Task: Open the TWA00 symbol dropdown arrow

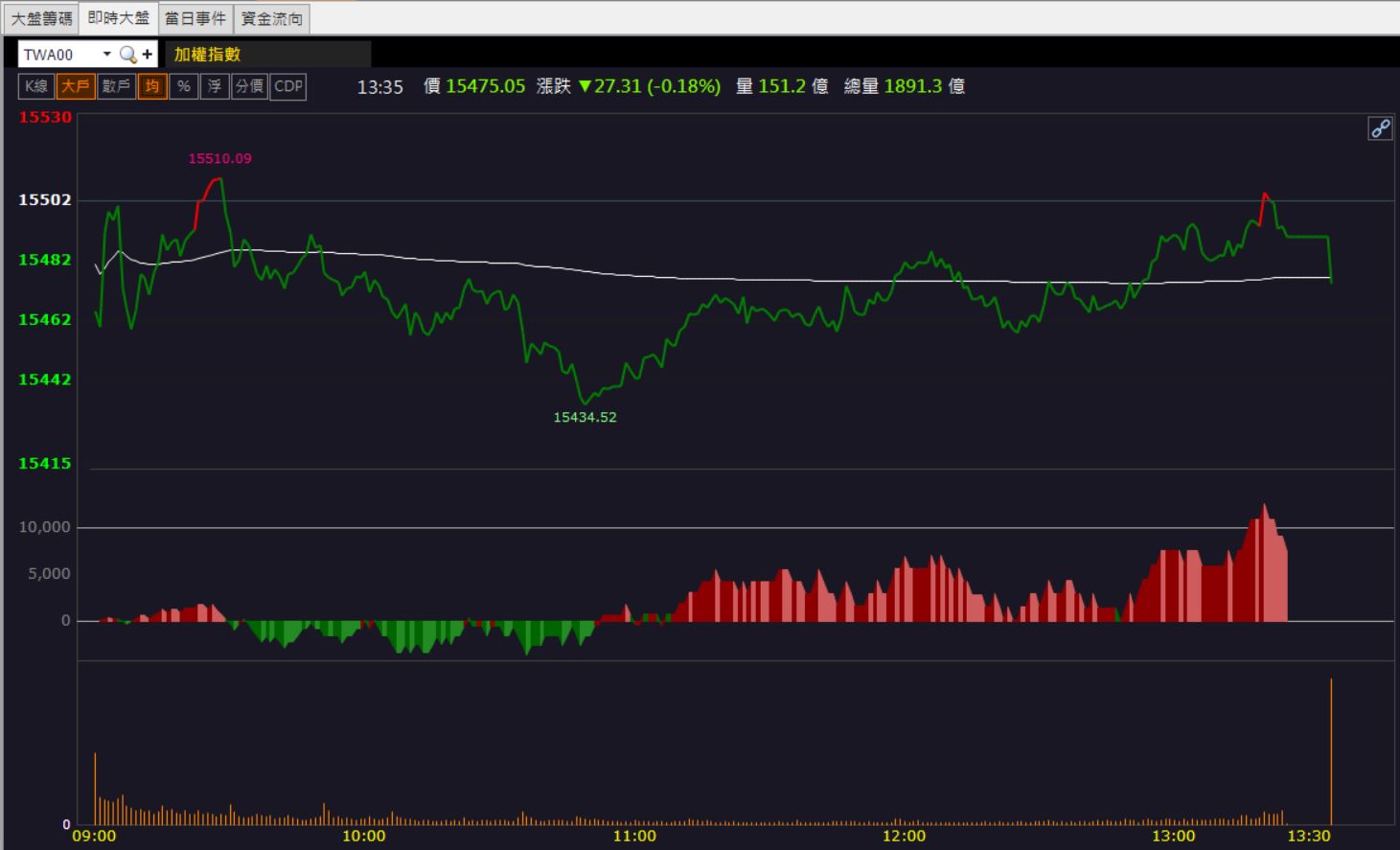Action: (106, 55)
